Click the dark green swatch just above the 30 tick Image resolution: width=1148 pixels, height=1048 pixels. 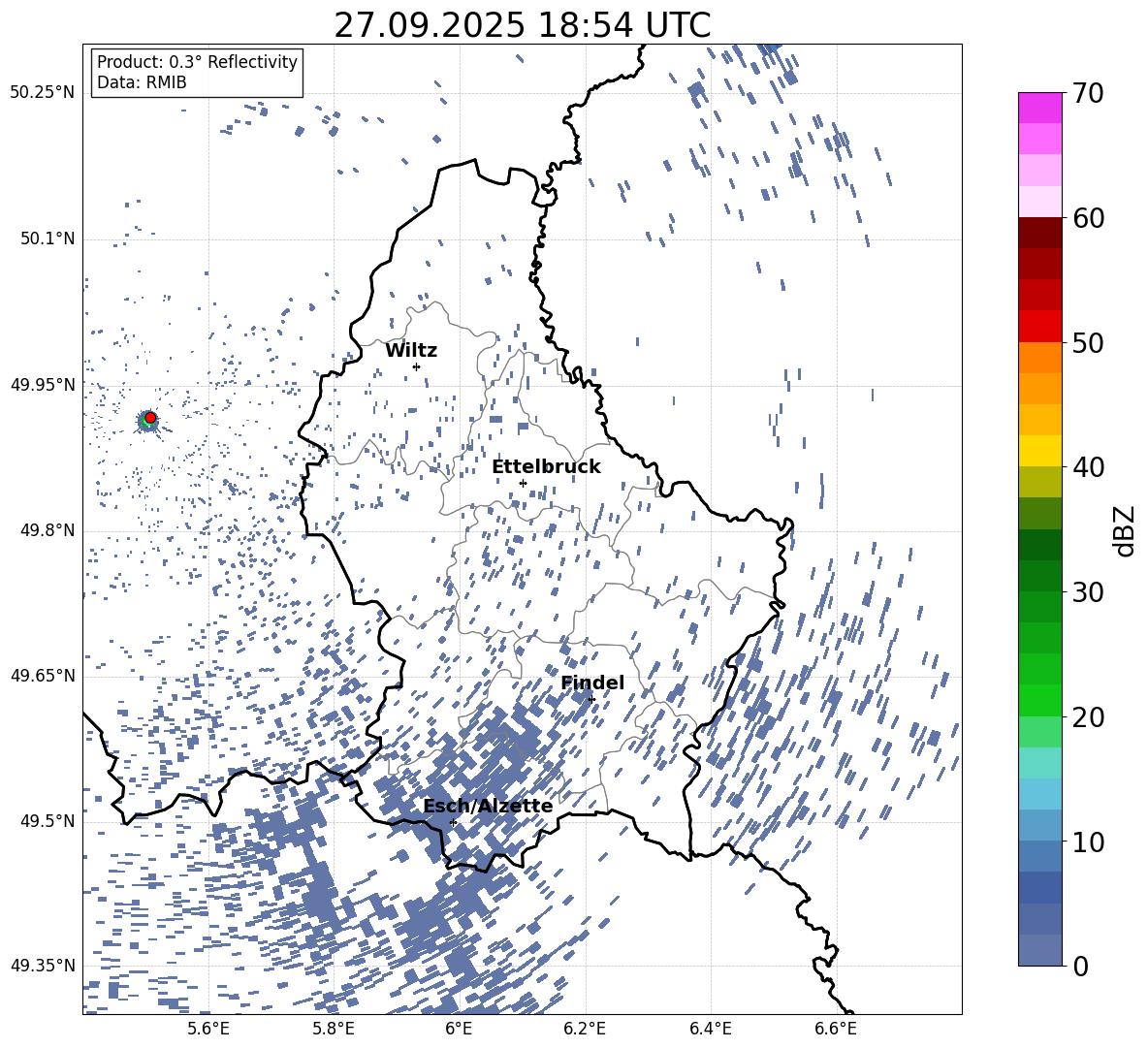1039,576
